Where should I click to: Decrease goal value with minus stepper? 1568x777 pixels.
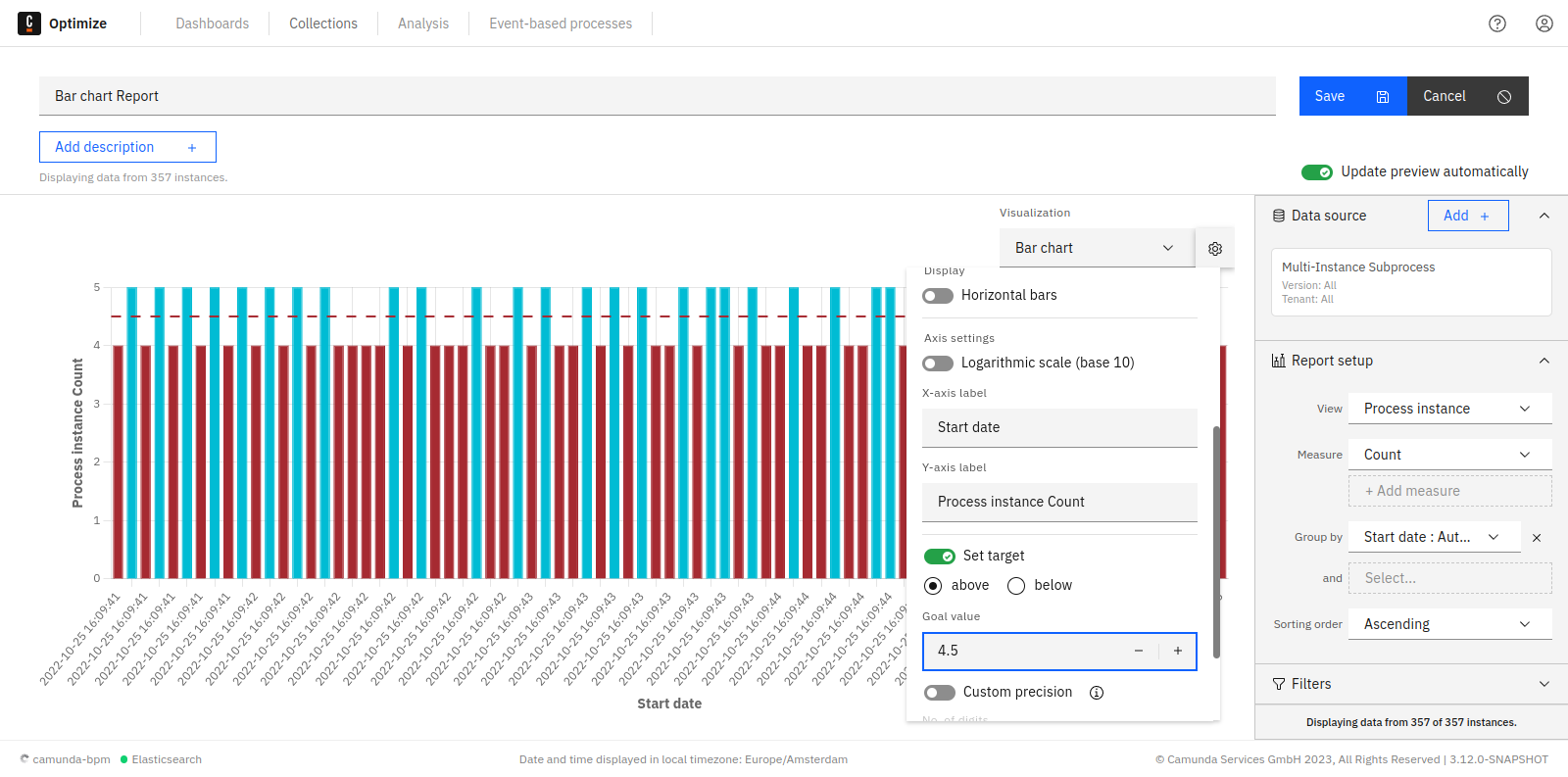click(x=1138, y=651)
